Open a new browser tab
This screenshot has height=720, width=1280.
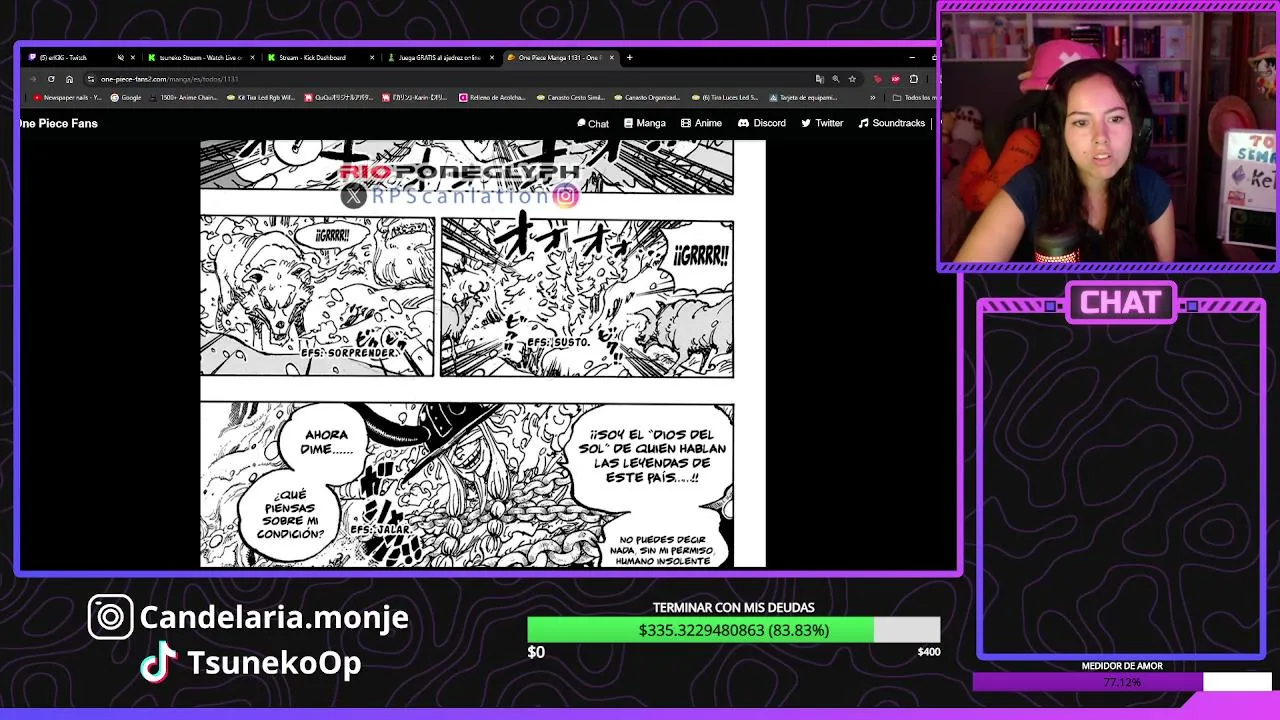pos(630,57)
